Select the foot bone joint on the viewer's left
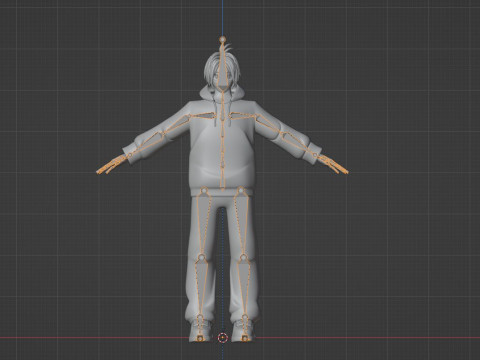The height and width of the screenshot is (360, 480). click(x=200, y=338)
